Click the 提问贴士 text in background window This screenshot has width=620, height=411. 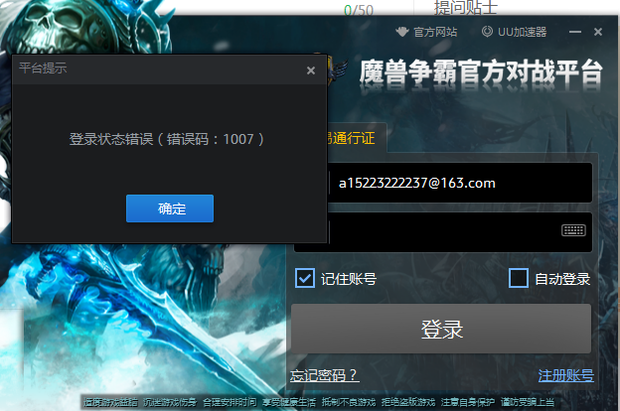pos(465,8)
